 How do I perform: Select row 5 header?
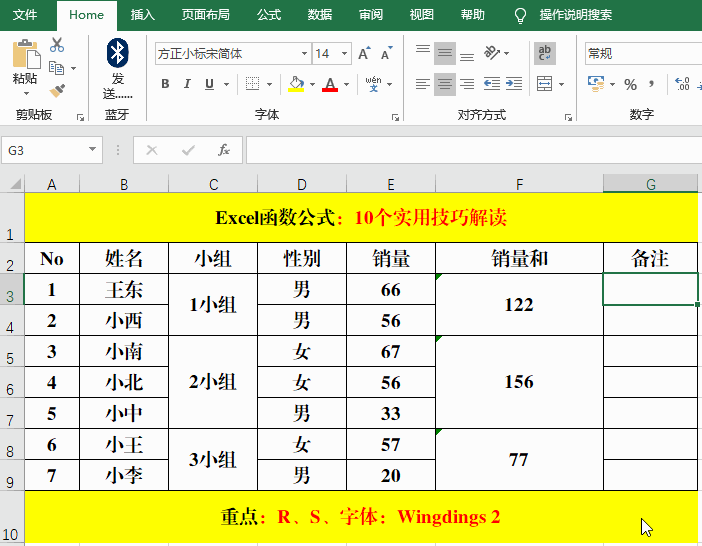(x=10, y=352)
